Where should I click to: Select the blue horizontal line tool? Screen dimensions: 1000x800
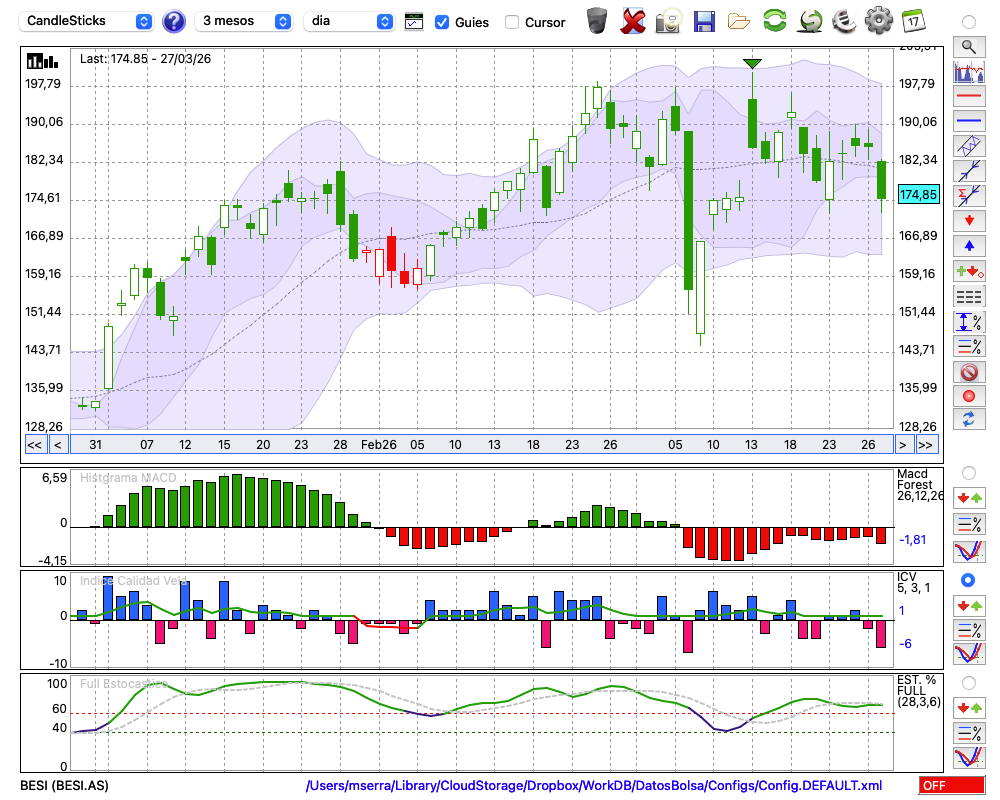[969, 121]
